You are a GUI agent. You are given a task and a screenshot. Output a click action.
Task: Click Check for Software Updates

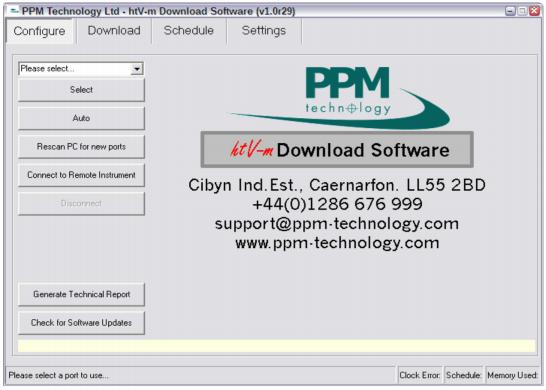click(81, 323)
